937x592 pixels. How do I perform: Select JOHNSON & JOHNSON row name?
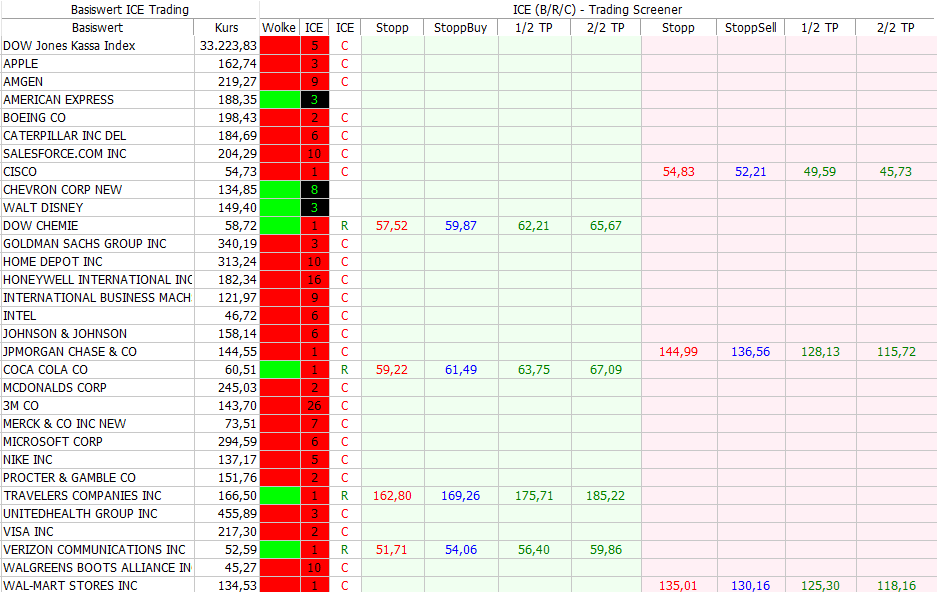[x=65, y=333]
